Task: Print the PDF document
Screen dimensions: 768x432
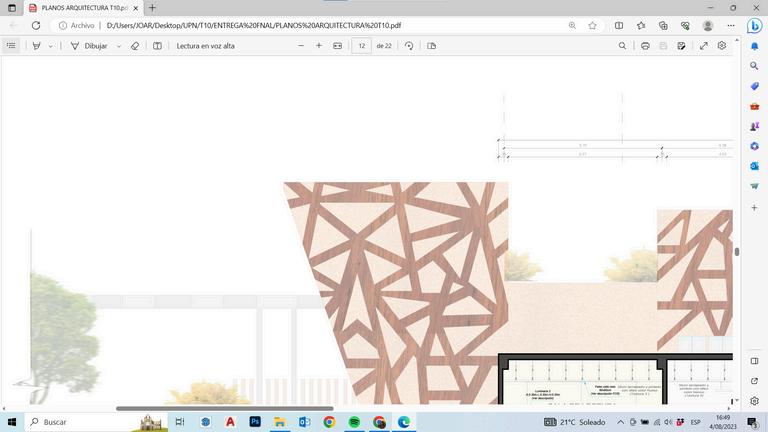Action: (645, 46)
